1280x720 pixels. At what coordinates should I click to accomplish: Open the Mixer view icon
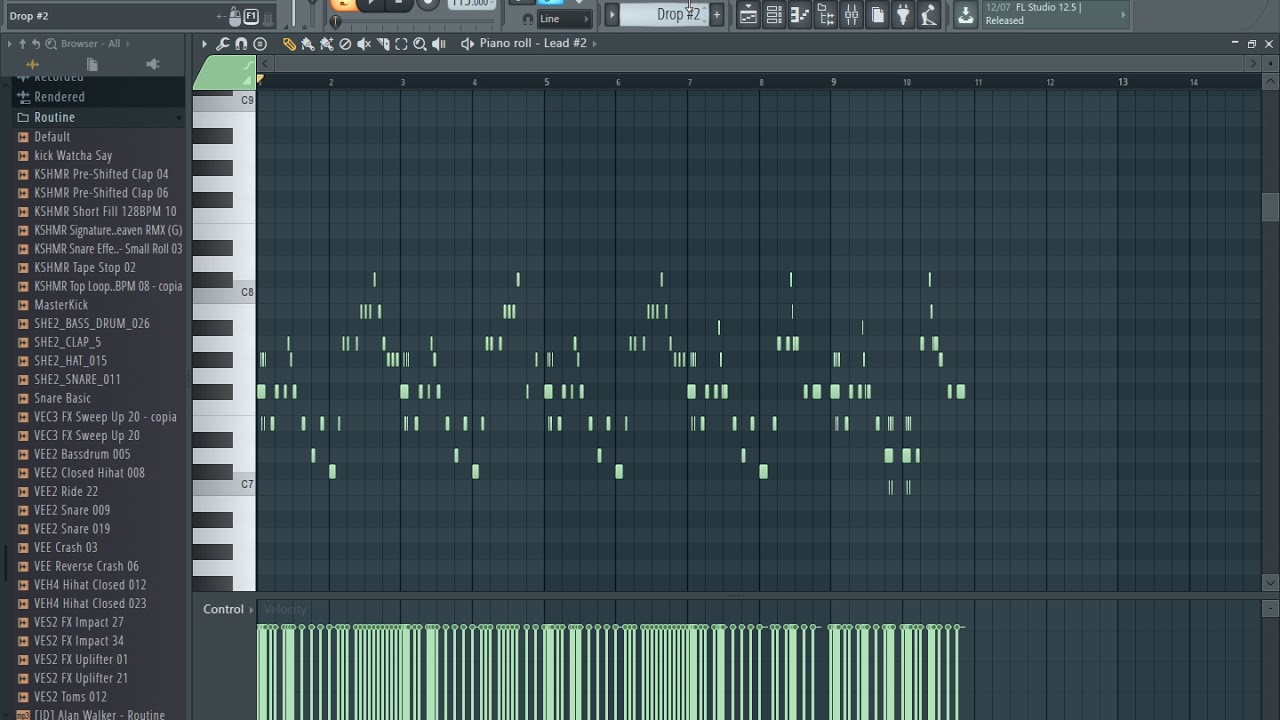tap(851, 15)
